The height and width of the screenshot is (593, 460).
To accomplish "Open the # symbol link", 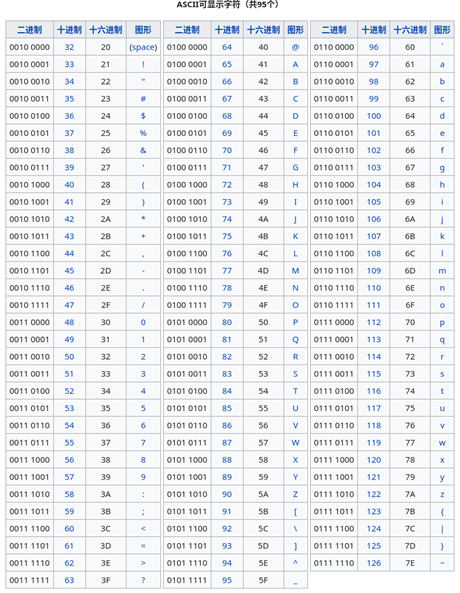I will point(143,99).
